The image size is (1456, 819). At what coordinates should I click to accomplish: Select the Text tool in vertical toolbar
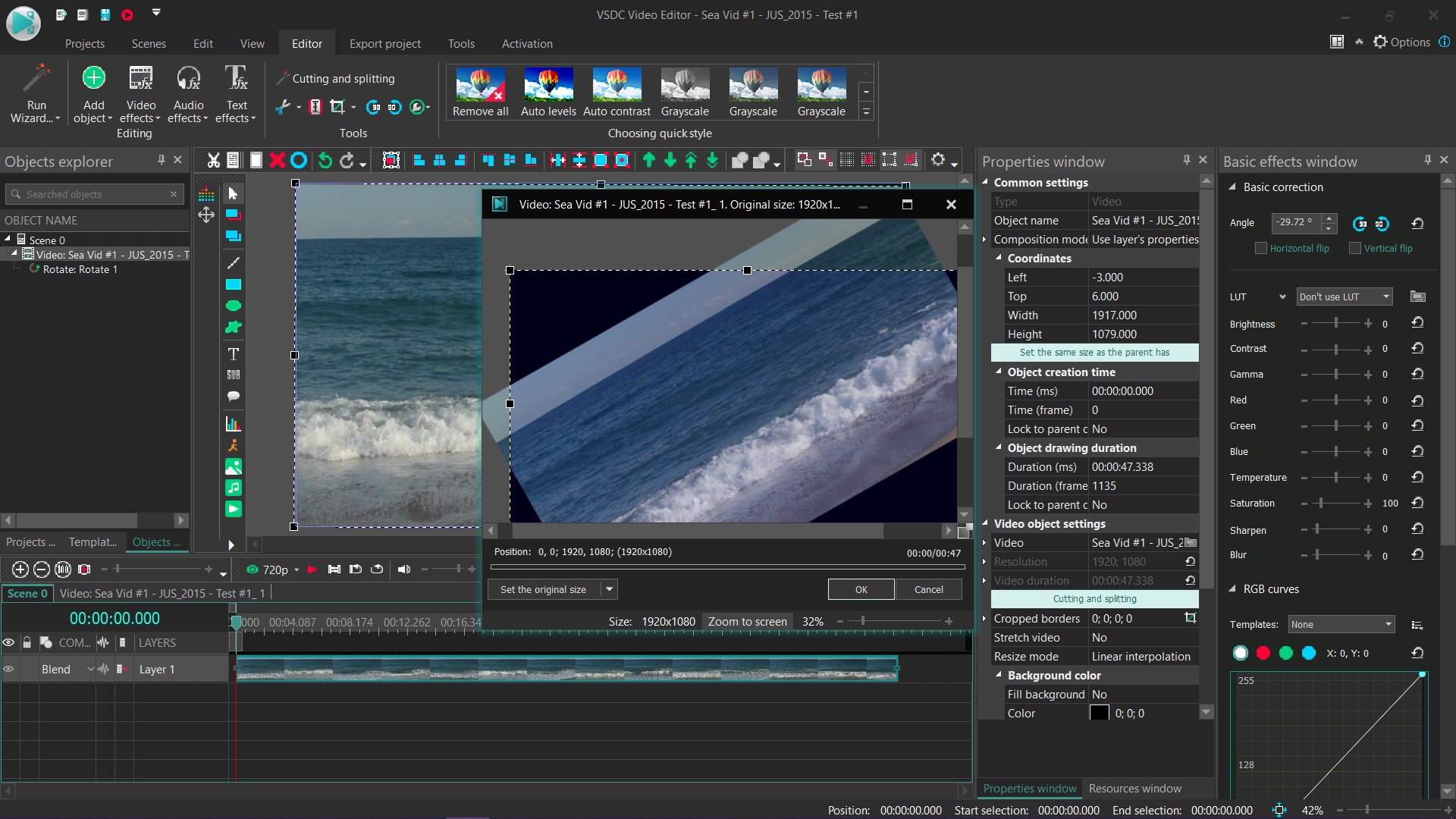[233, 354]
